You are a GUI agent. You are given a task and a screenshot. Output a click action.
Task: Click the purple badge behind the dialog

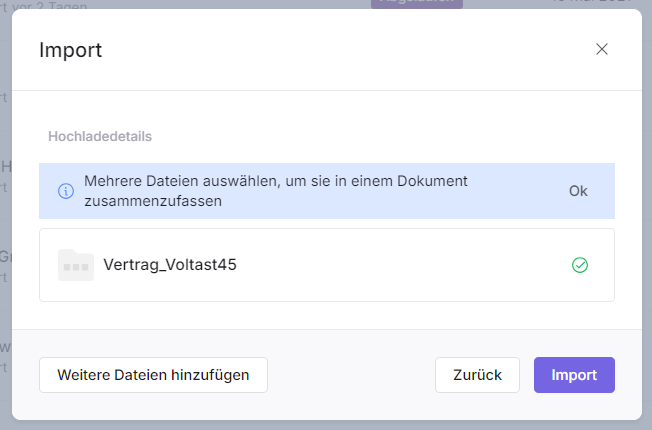(x=417, y=3)
